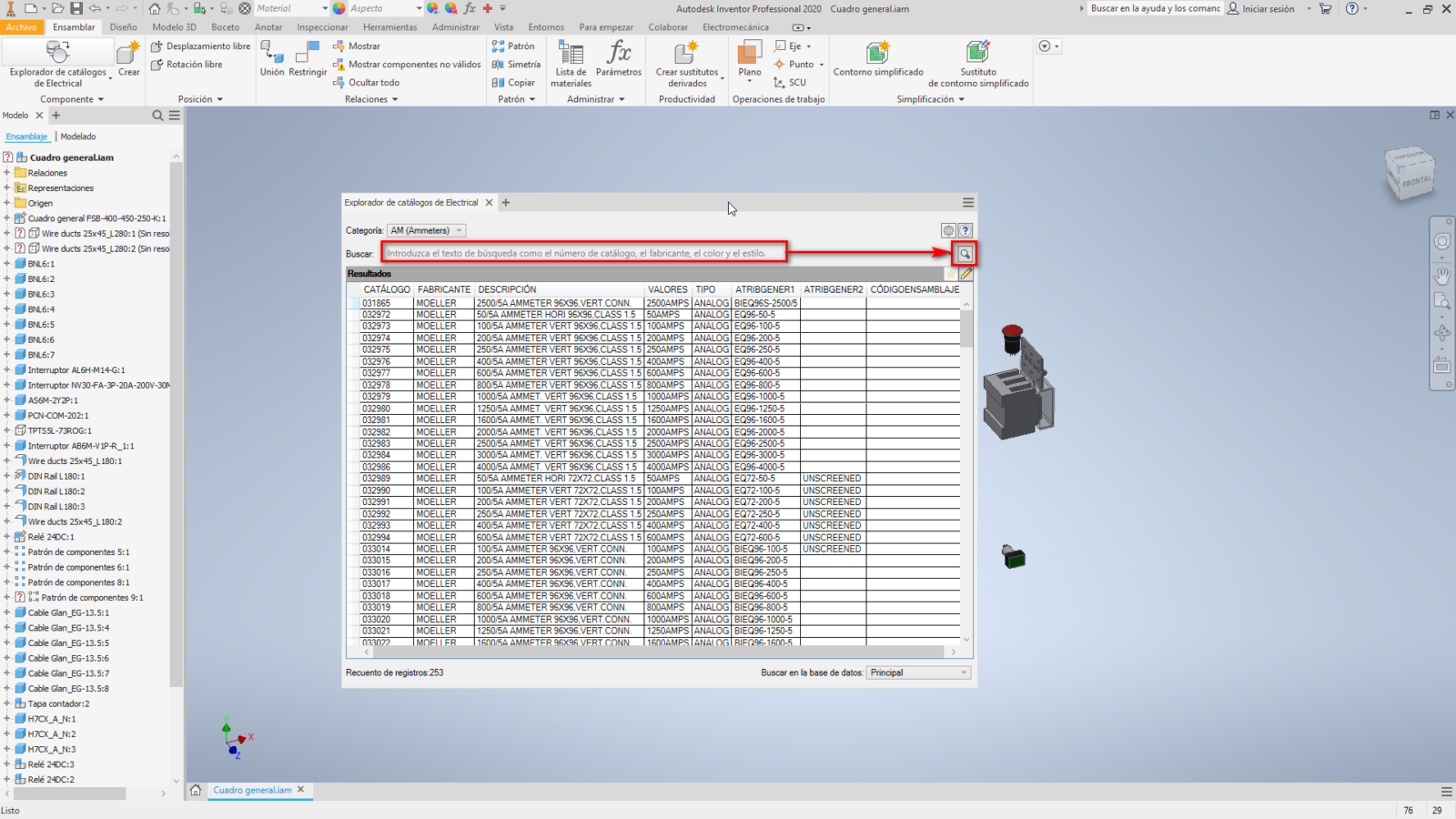
Task: Click the Contorno simplificado tool
Action: pos(878,58)
